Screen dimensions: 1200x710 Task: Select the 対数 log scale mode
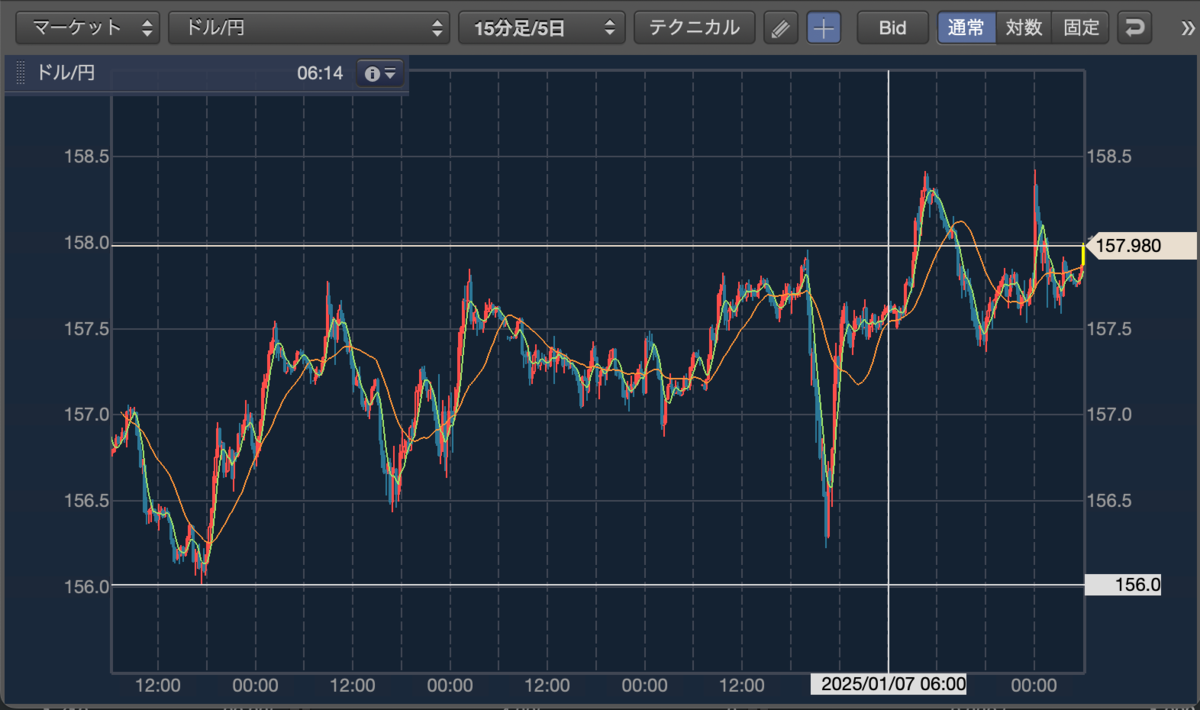1024,28
